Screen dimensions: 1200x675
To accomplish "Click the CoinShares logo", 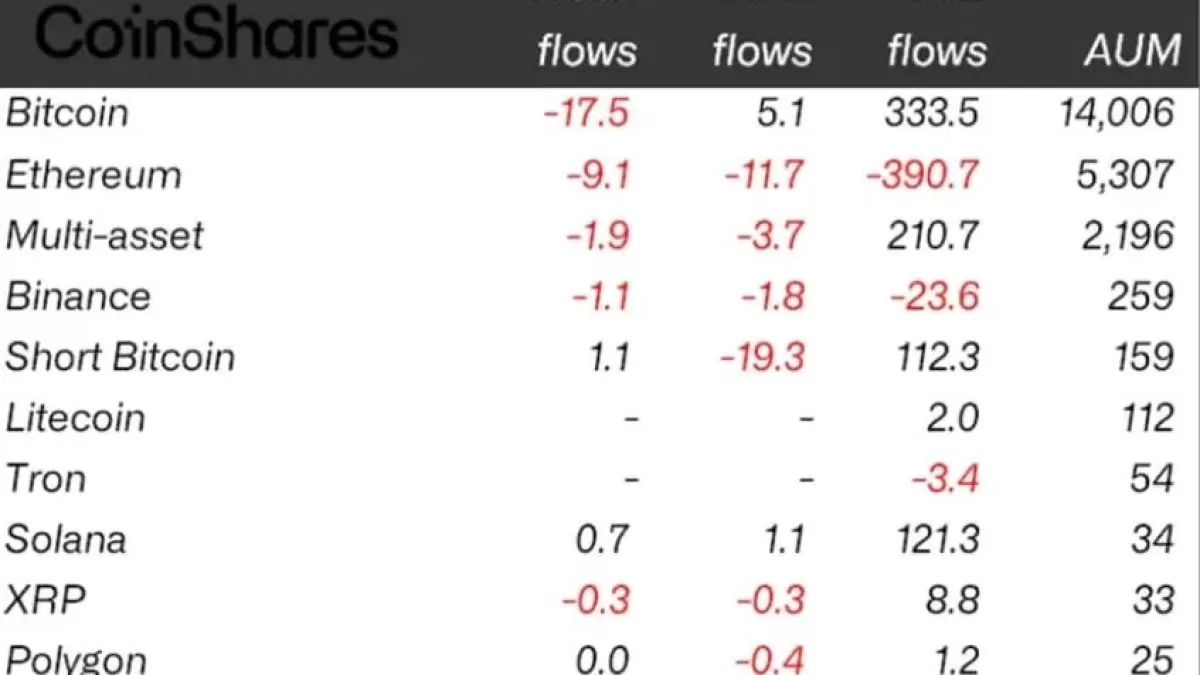I will click(217, 34).
